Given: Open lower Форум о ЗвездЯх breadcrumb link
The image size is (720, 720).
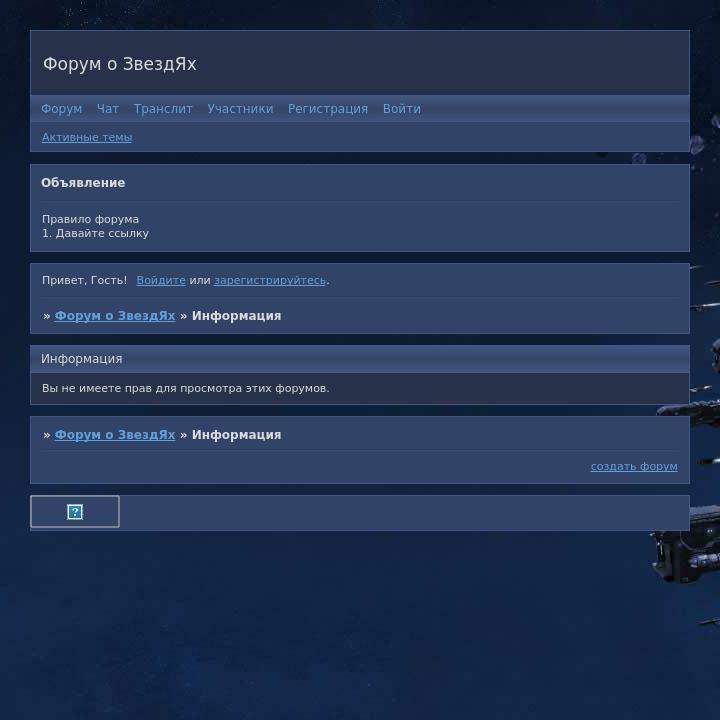Looking at the screenshot, I should click(x=115, y=435).
